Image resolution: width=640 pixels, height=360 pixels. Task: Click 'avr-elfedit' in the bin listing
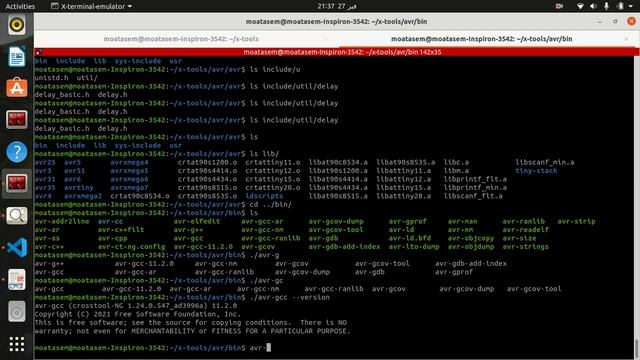[197, 221]
